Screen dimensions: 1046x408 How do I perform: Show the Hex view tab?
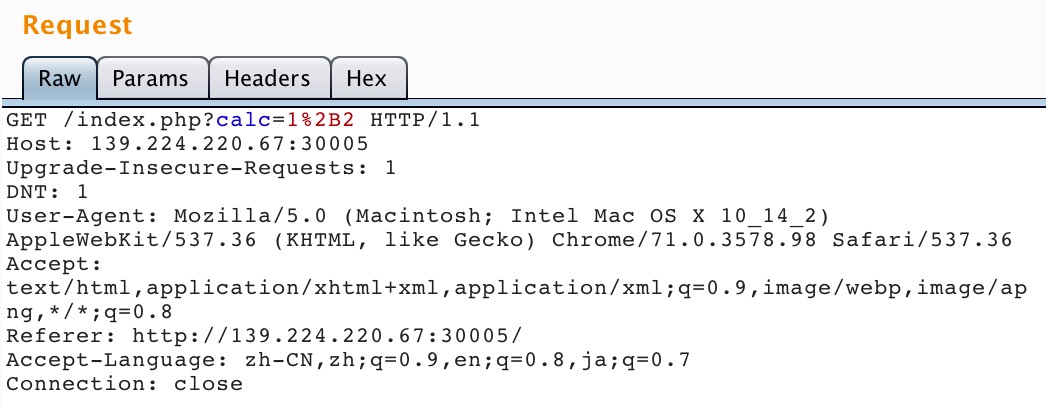coord(367,79)
